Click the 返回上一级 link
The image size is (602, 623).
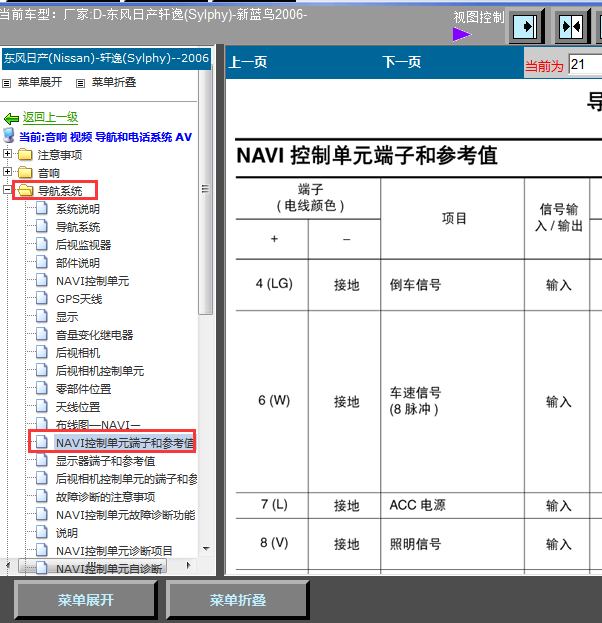click(50, 117)
